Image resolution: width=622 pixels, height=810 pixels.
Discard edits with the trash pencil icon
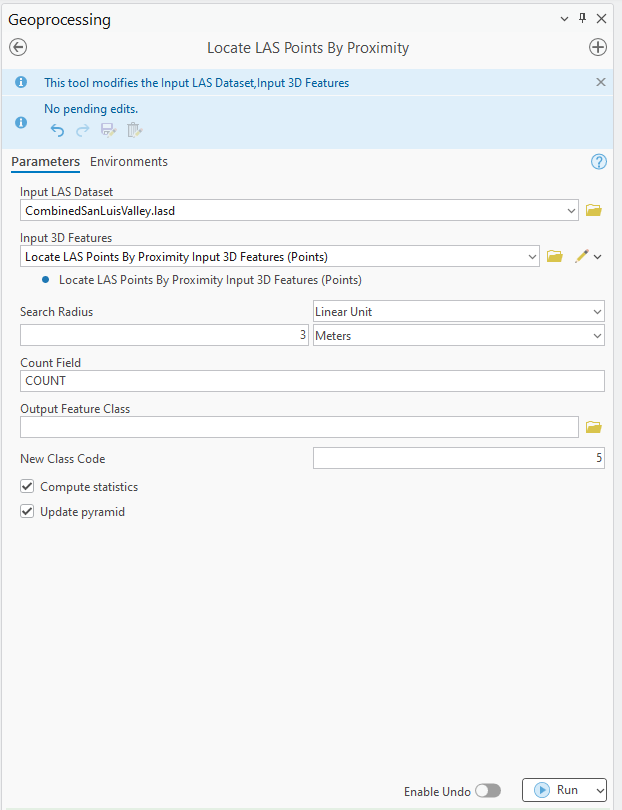pyautogui.click(x=134, y=129)
